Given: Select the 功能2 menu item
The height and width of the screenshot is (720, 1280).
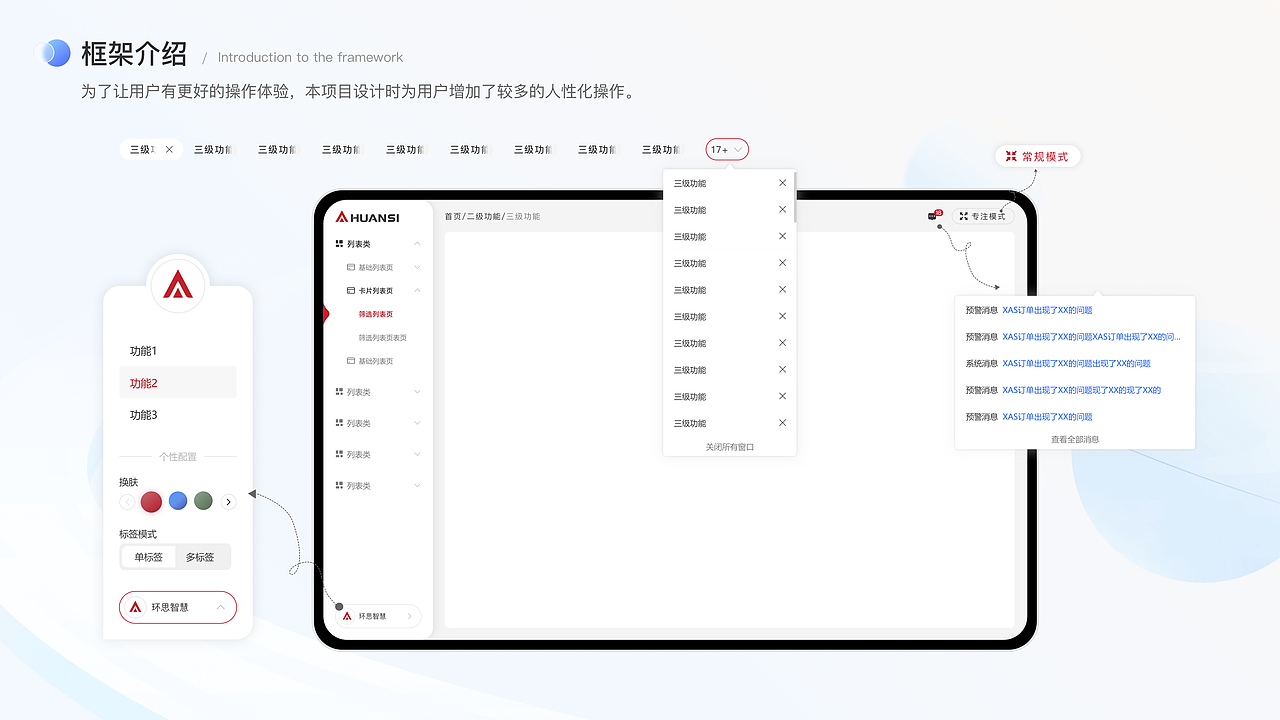Looking at the screenshot, I should click(x=177, y=382).
